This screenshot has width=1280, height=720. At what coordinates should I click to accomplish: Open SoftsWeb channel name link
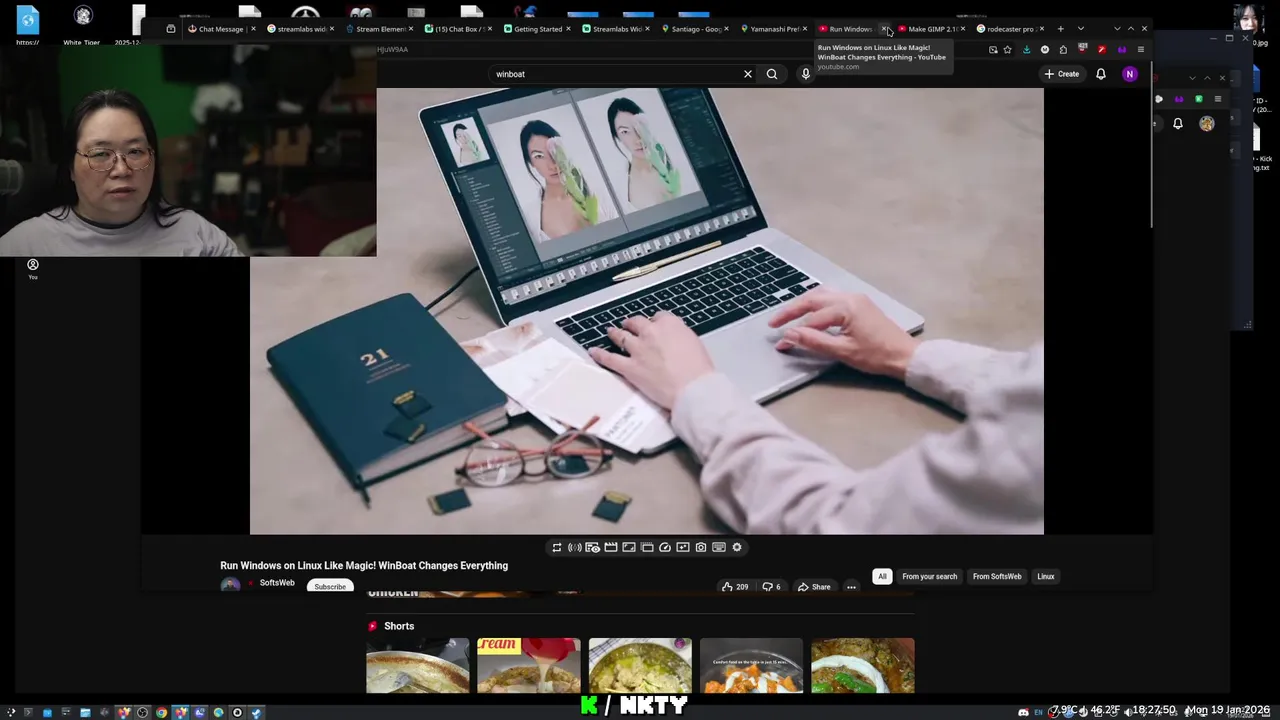pyautogui.click(x=277, y=583)
